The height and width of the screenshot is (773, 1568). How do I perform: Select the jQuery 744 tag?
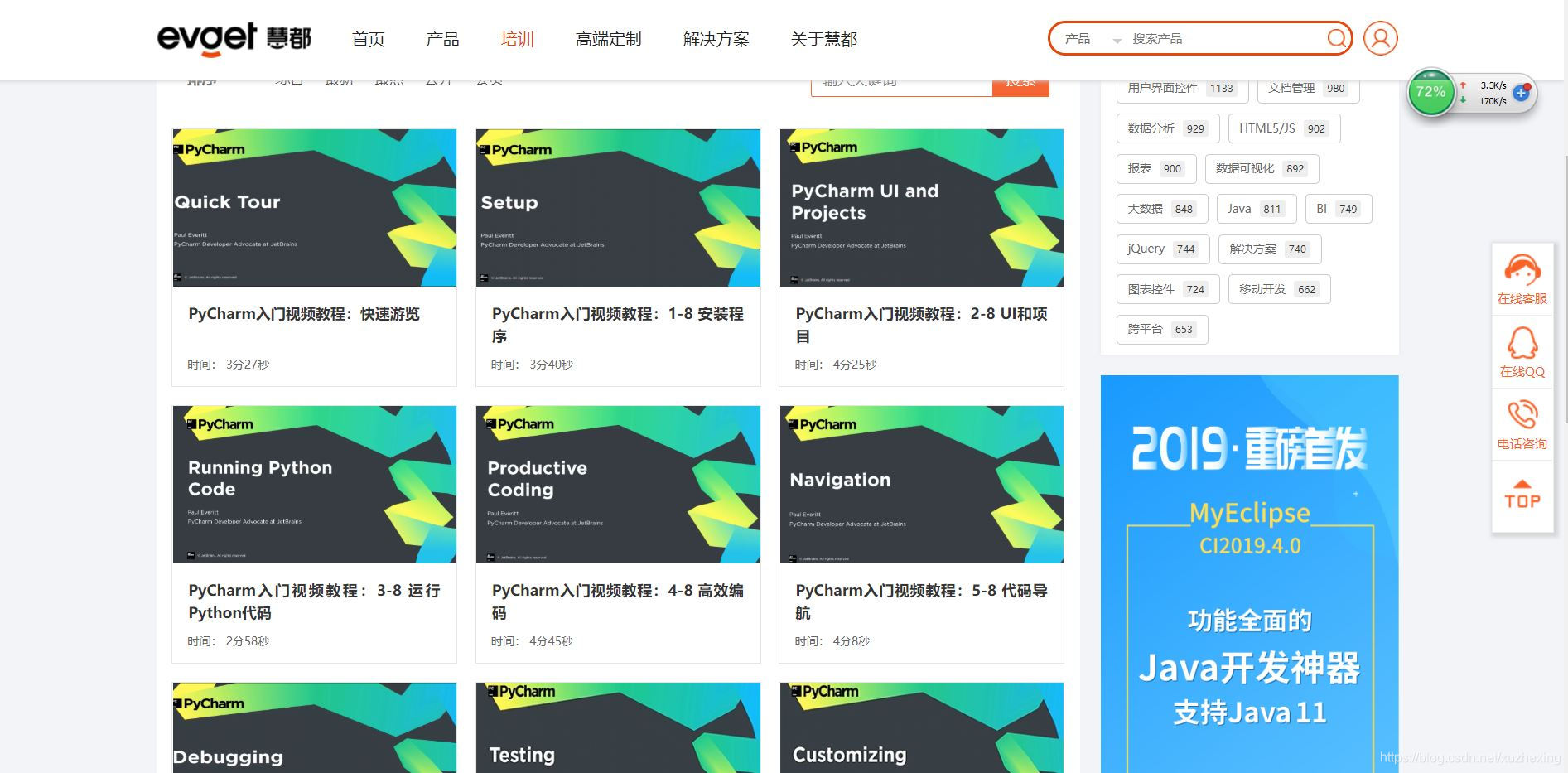point(1162,249)
